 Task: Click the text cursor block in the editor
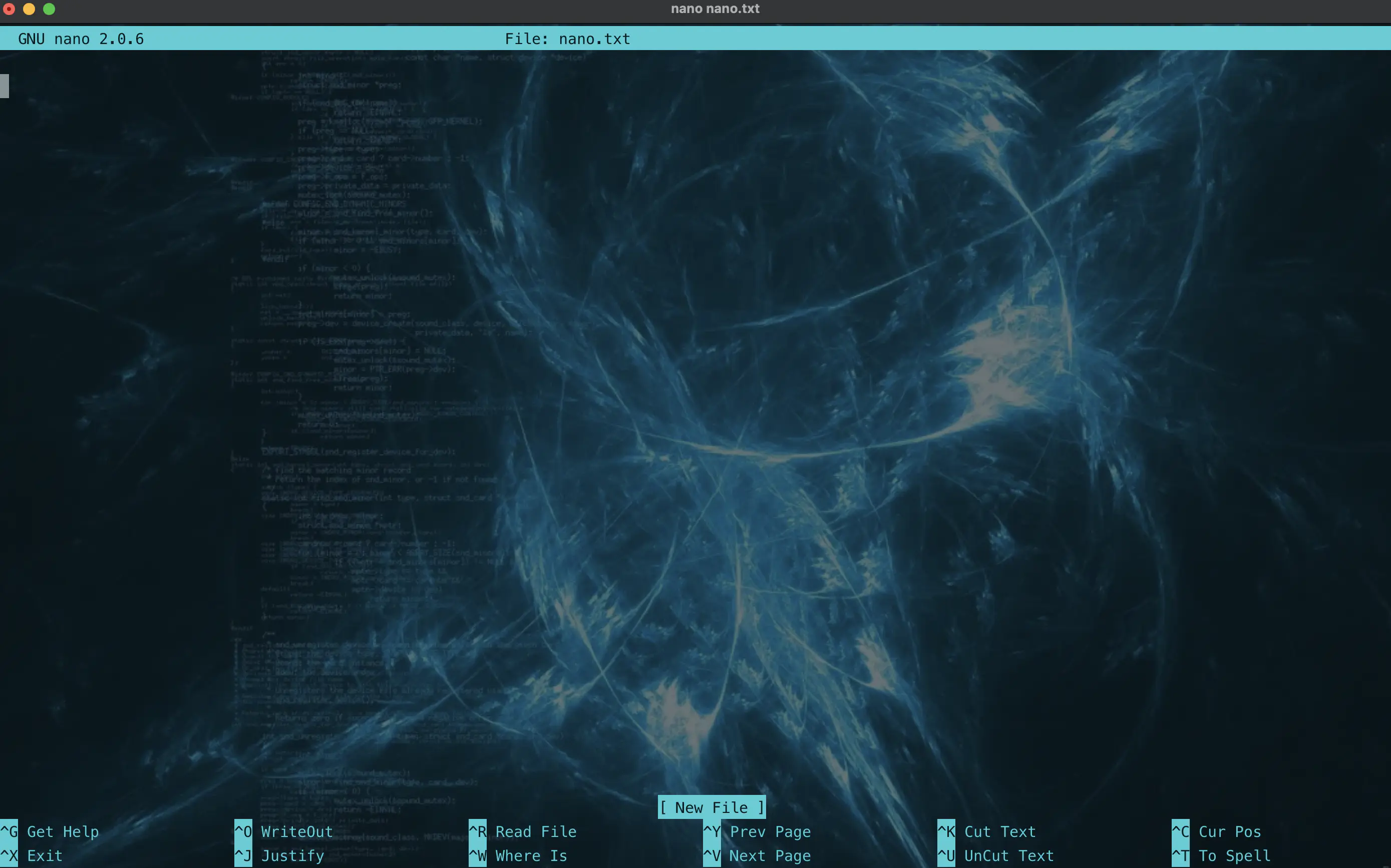coord(4,86)
